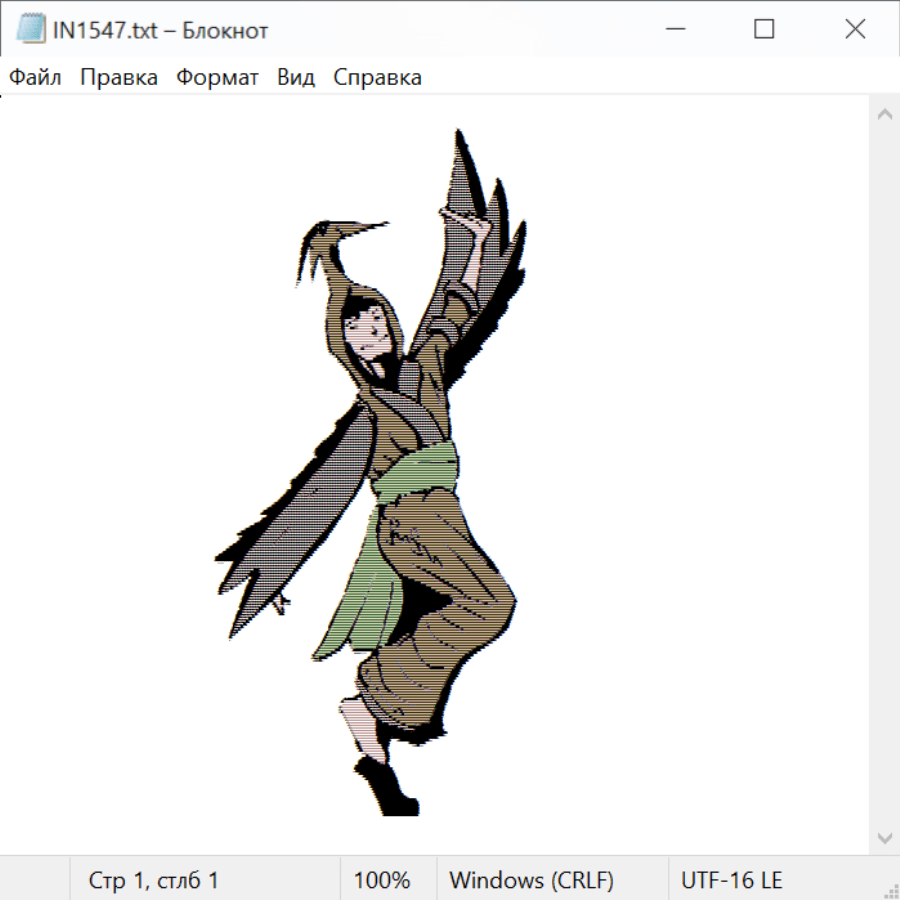Click the Notepad icon in the title bar
Screen dimensions: 900x900
click(30, 30)
